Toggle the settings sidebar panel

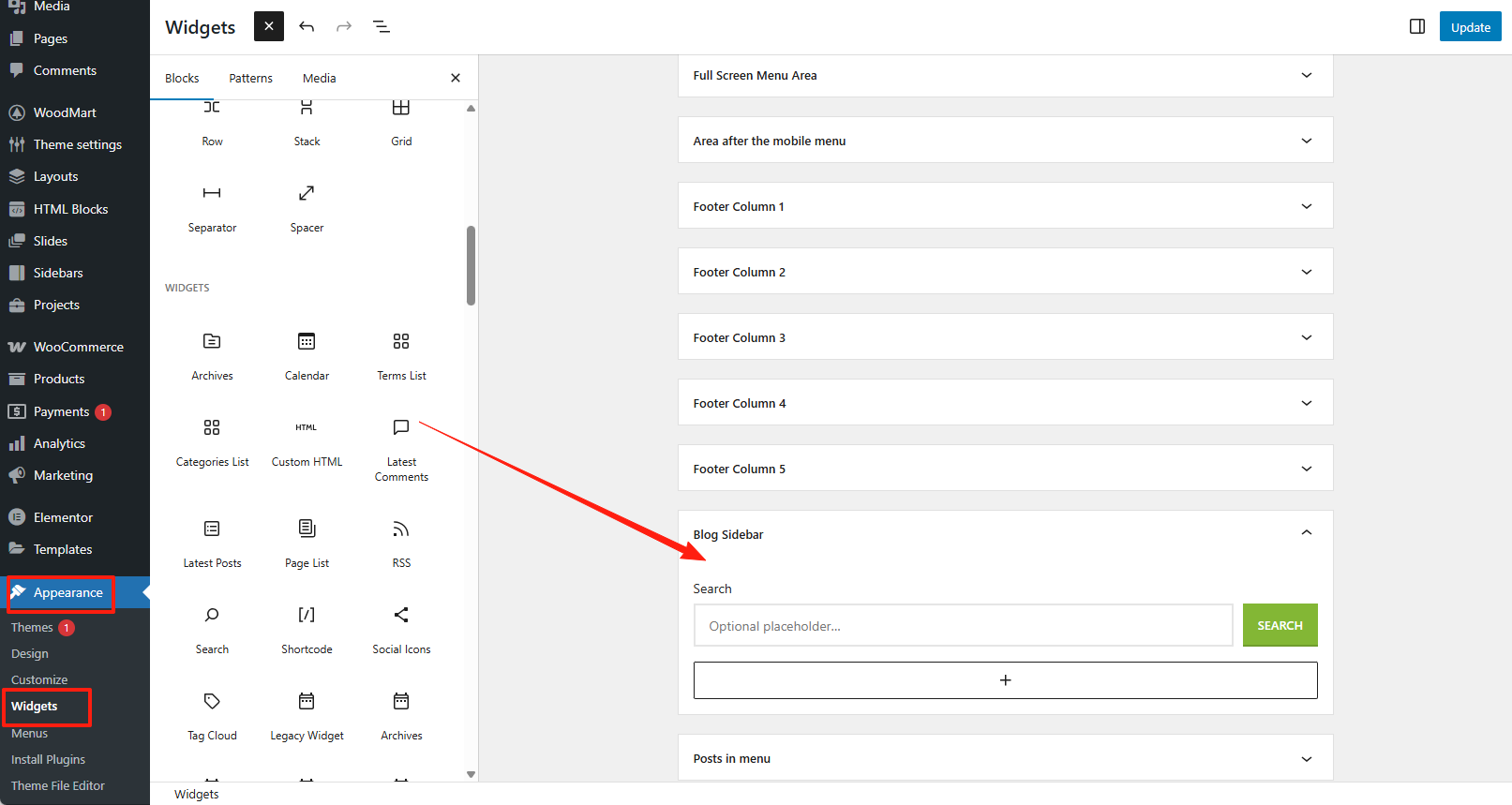tap(1417, 26)
